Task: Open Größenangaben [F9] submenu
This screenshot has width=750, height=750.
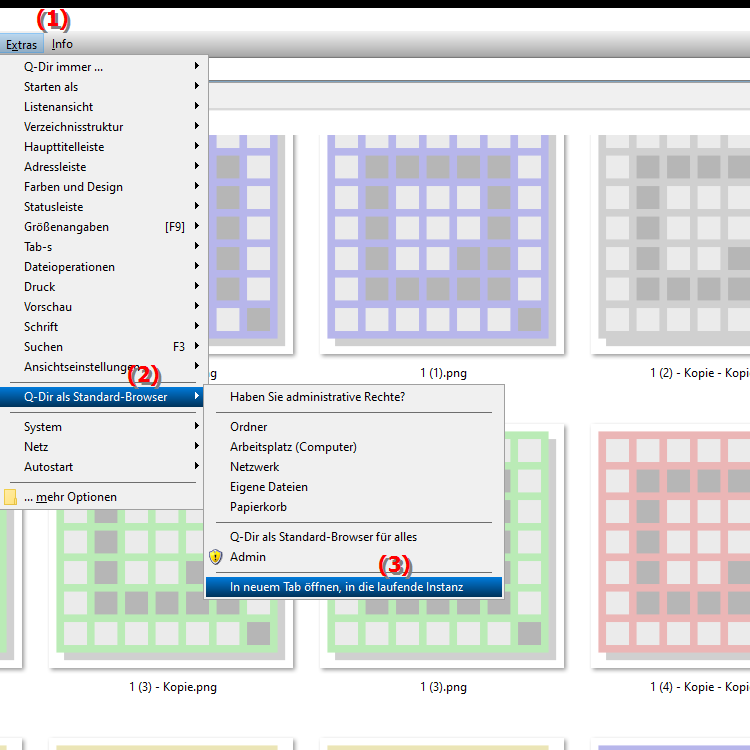Action: tap(104, 227)
